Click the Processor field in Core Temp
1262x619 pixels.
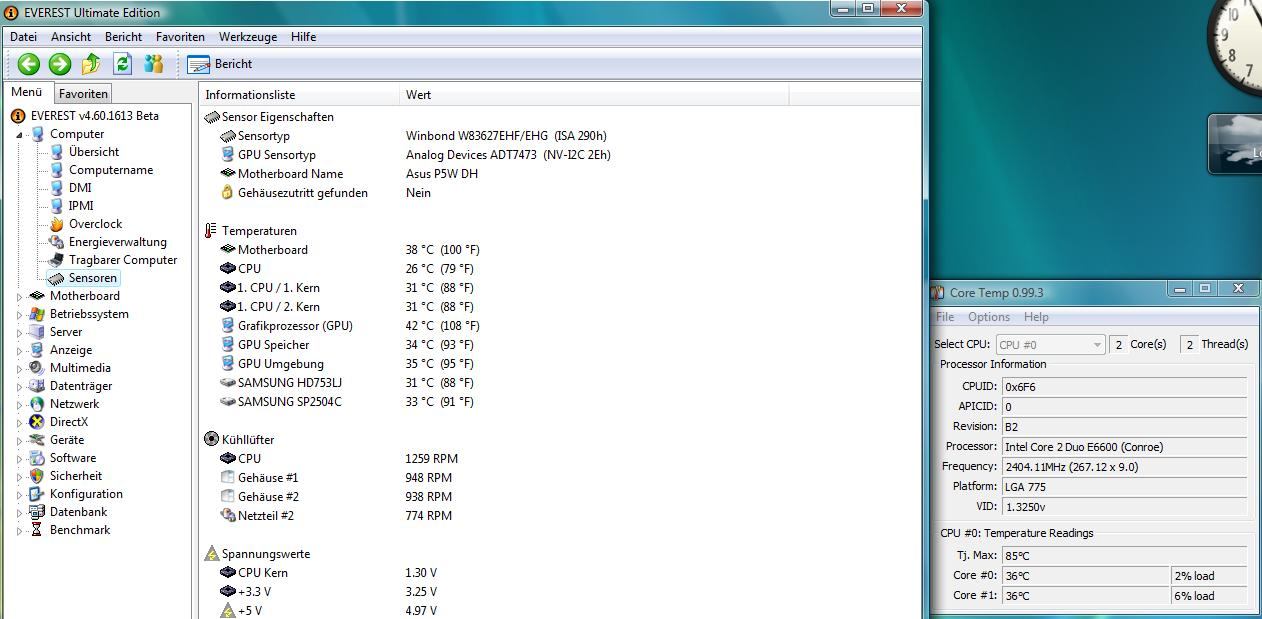point(1124,447)
